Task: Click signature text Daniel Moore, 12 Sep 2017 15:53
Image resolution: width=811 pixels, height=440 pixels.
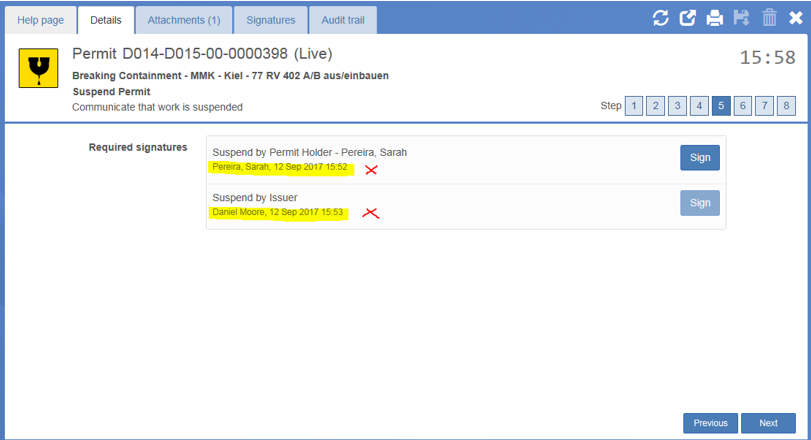Action: 278,212
